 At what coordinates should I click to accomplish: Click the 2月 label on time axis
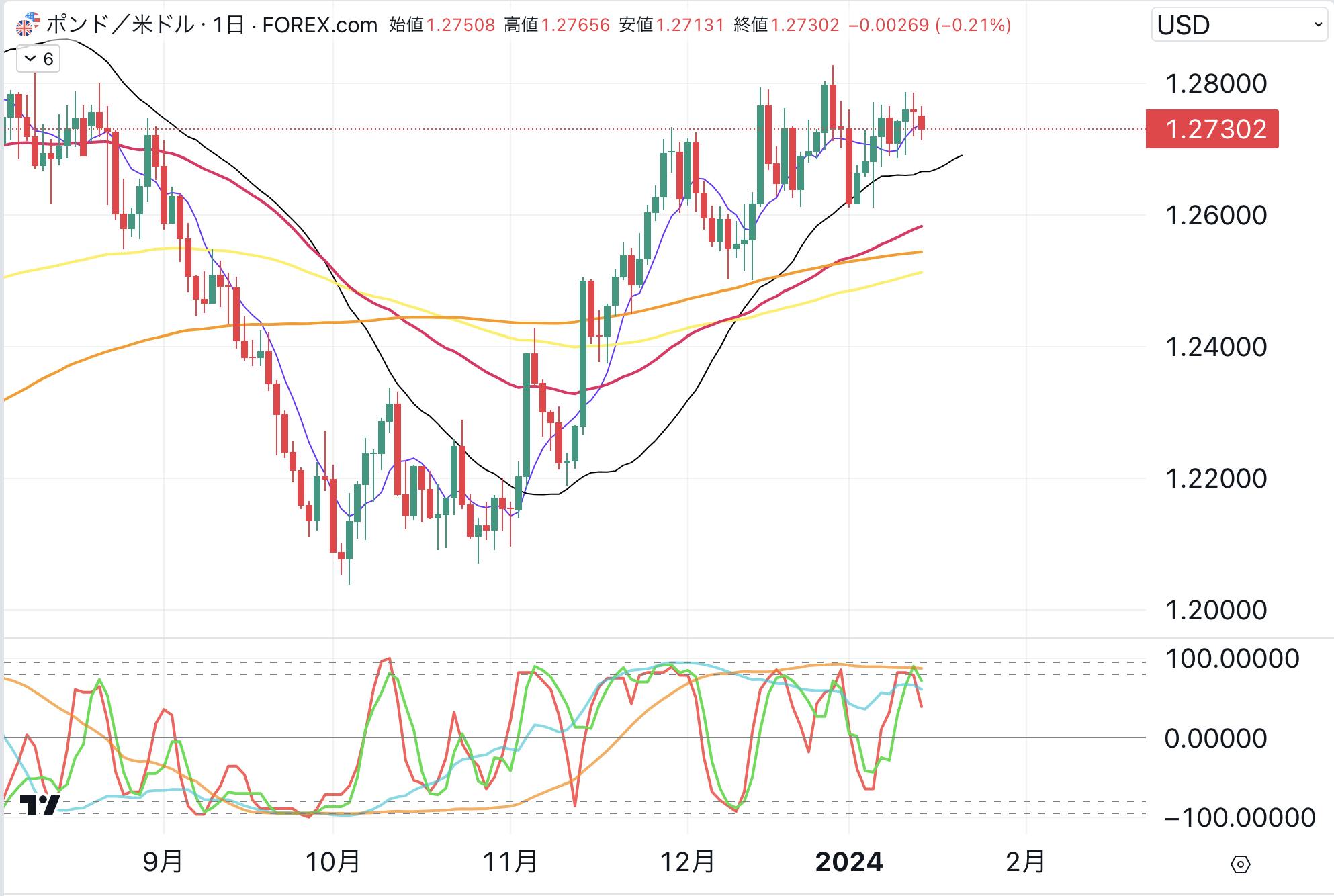(x=1026, y=862)
